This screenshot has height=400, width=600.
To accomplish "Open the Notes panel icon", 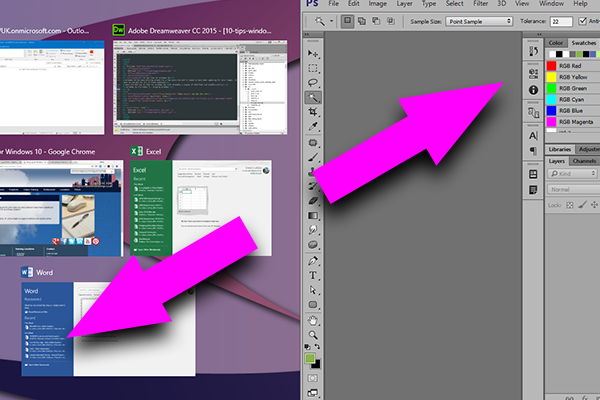I will [533, 190].
